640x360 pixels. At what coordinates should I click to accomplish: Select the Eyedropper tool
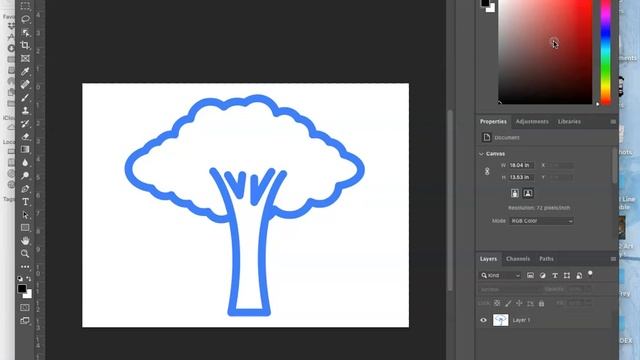pos(25,71)
